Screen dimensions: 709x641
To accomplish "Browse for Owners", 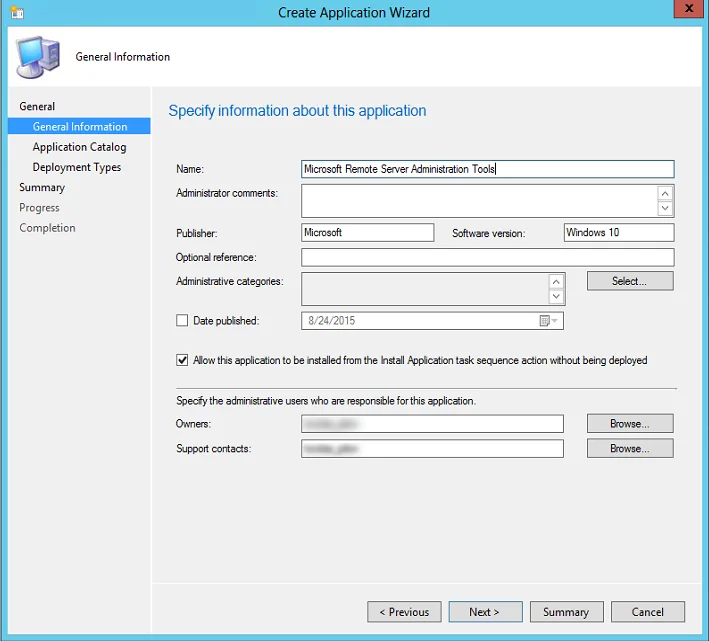I will coord(630,424).
